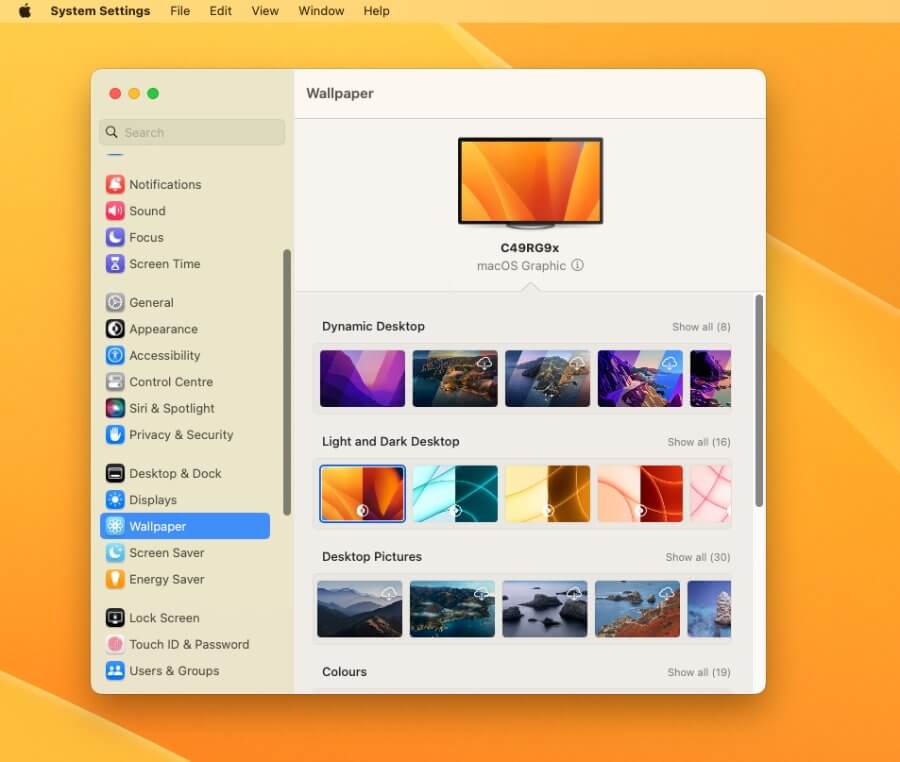The width and height of the screenshot is (900, 762).
Task: Select Focus in the sidebar
Action: pyautogui.click(x=144, y=237)
